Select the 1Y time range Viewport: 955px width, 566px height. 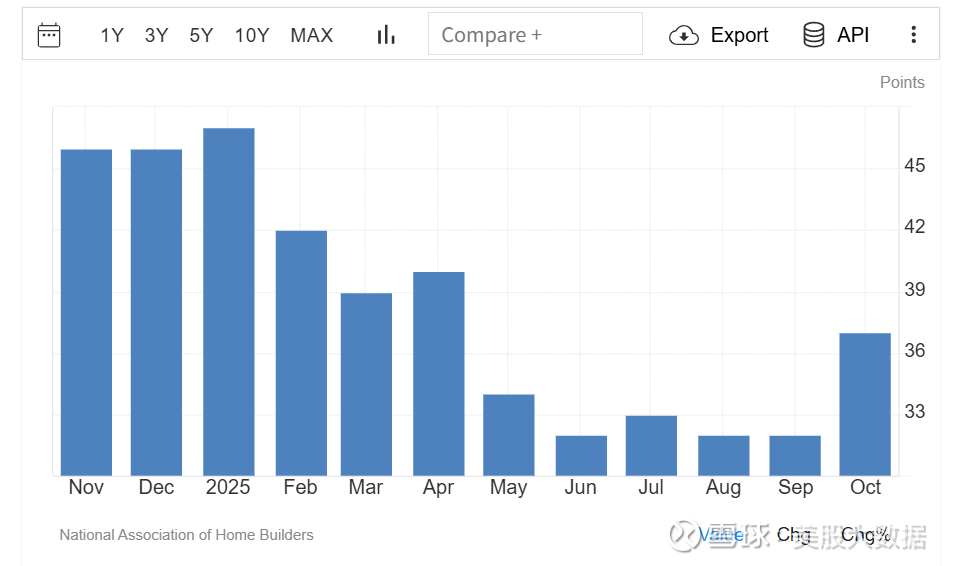coord(112,35)
